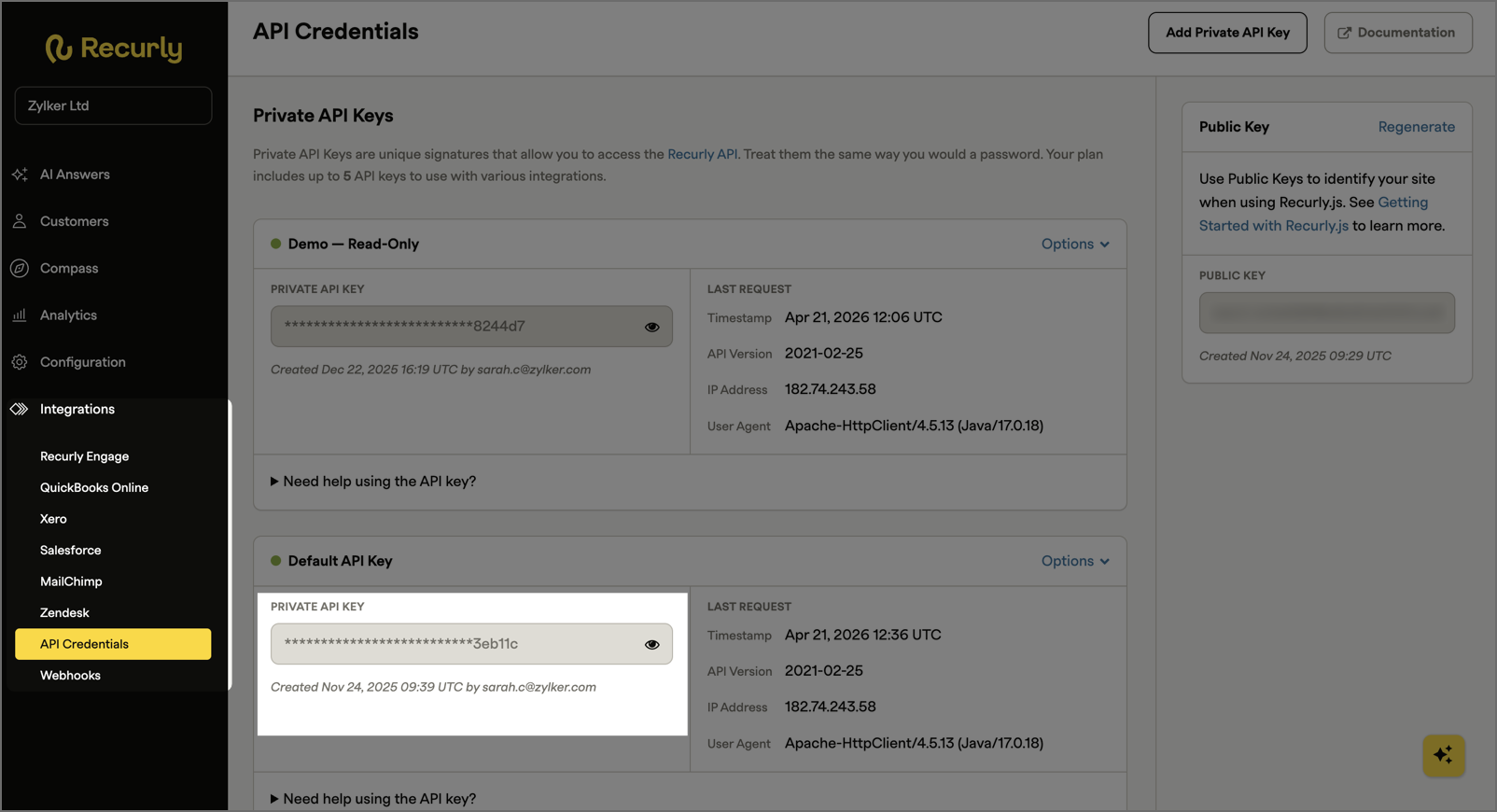Click the Compass icon in sidebar
The height and width of the screenshot is (812, 1497).
click(20, 268)
